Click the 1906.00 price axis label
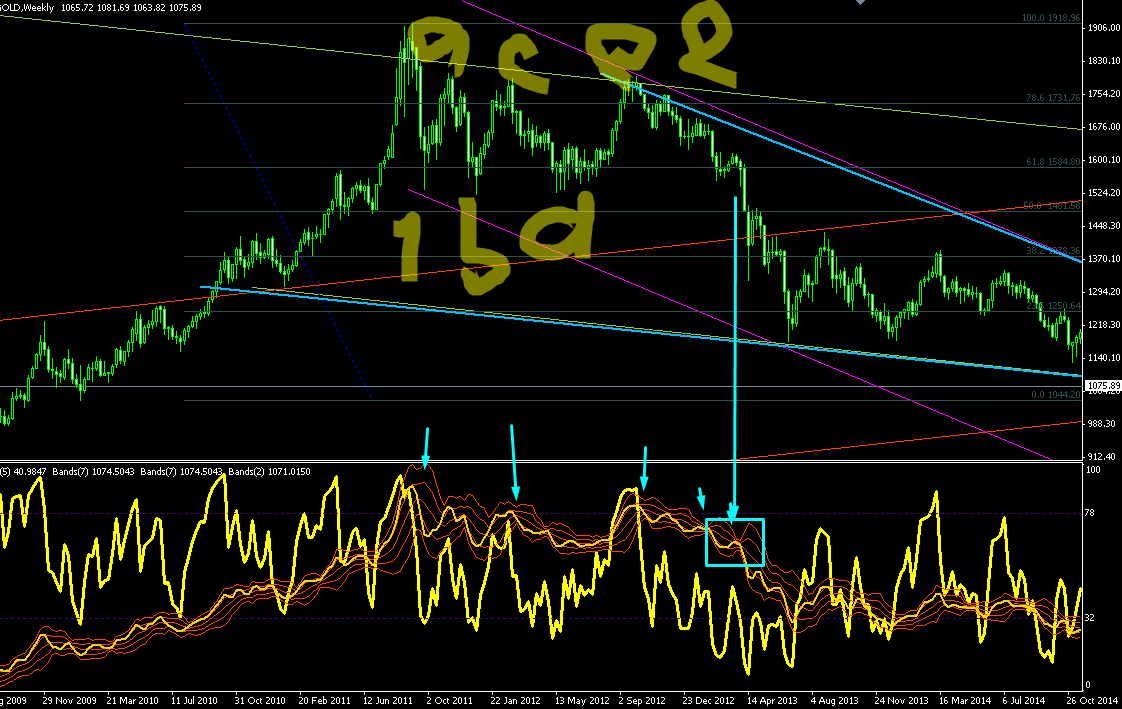Image resolution: width=1122 pixels, height=709 pixels. tap(1103, 28)
